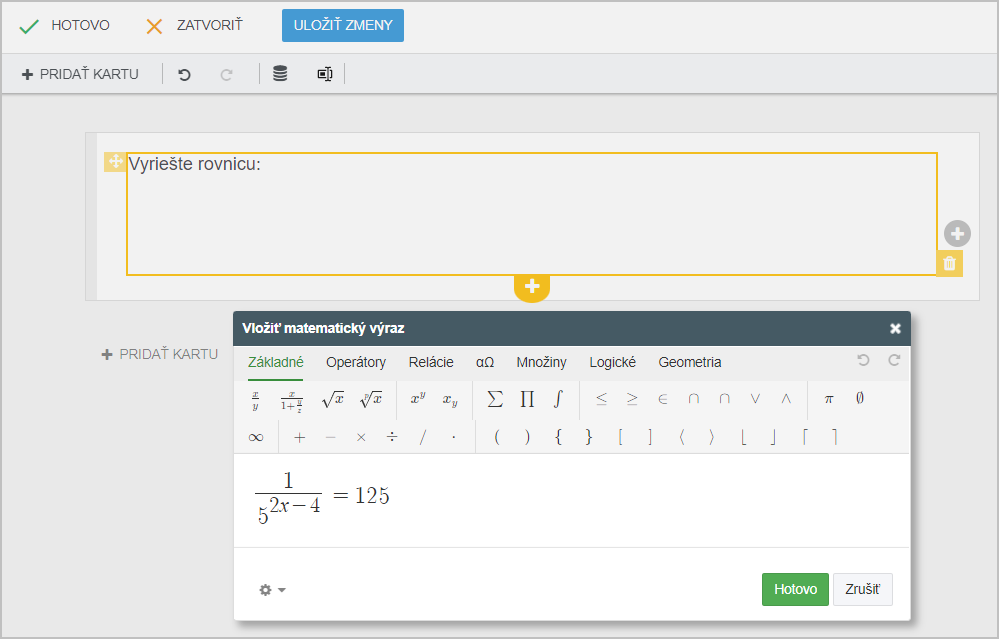Image resolution: width=999 pixels, height=639 pixels.
Task: Click the database icon in toolbar
Action: tap(280, 74)
